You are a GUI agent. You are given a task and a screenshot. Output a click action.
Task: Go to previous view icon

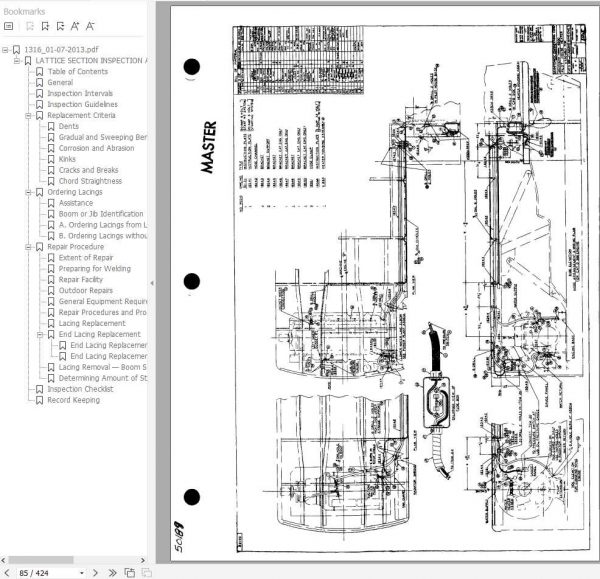coord(130,572)
